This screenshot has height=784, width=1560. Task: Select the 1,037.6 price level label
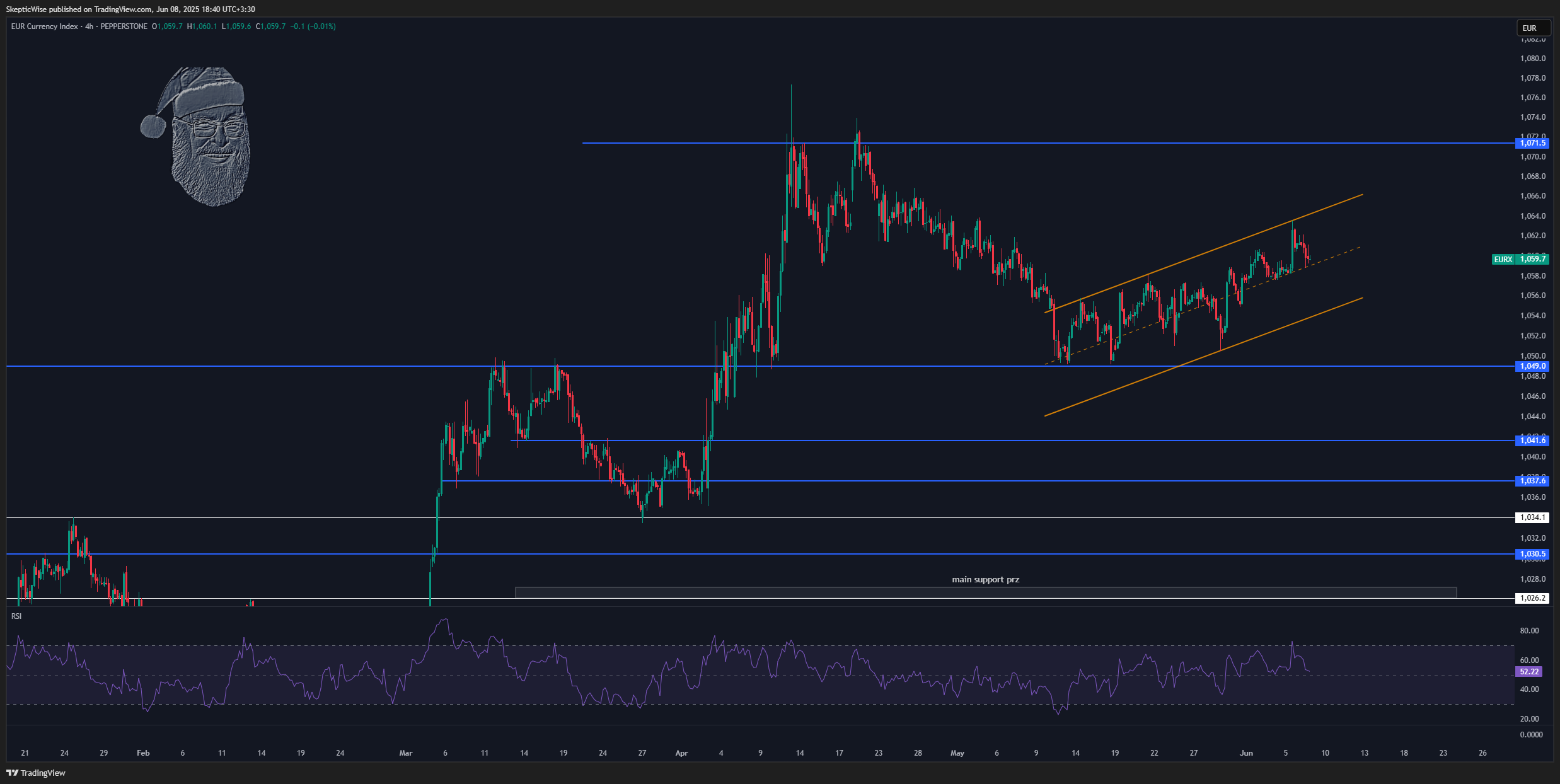(1532, 481)
